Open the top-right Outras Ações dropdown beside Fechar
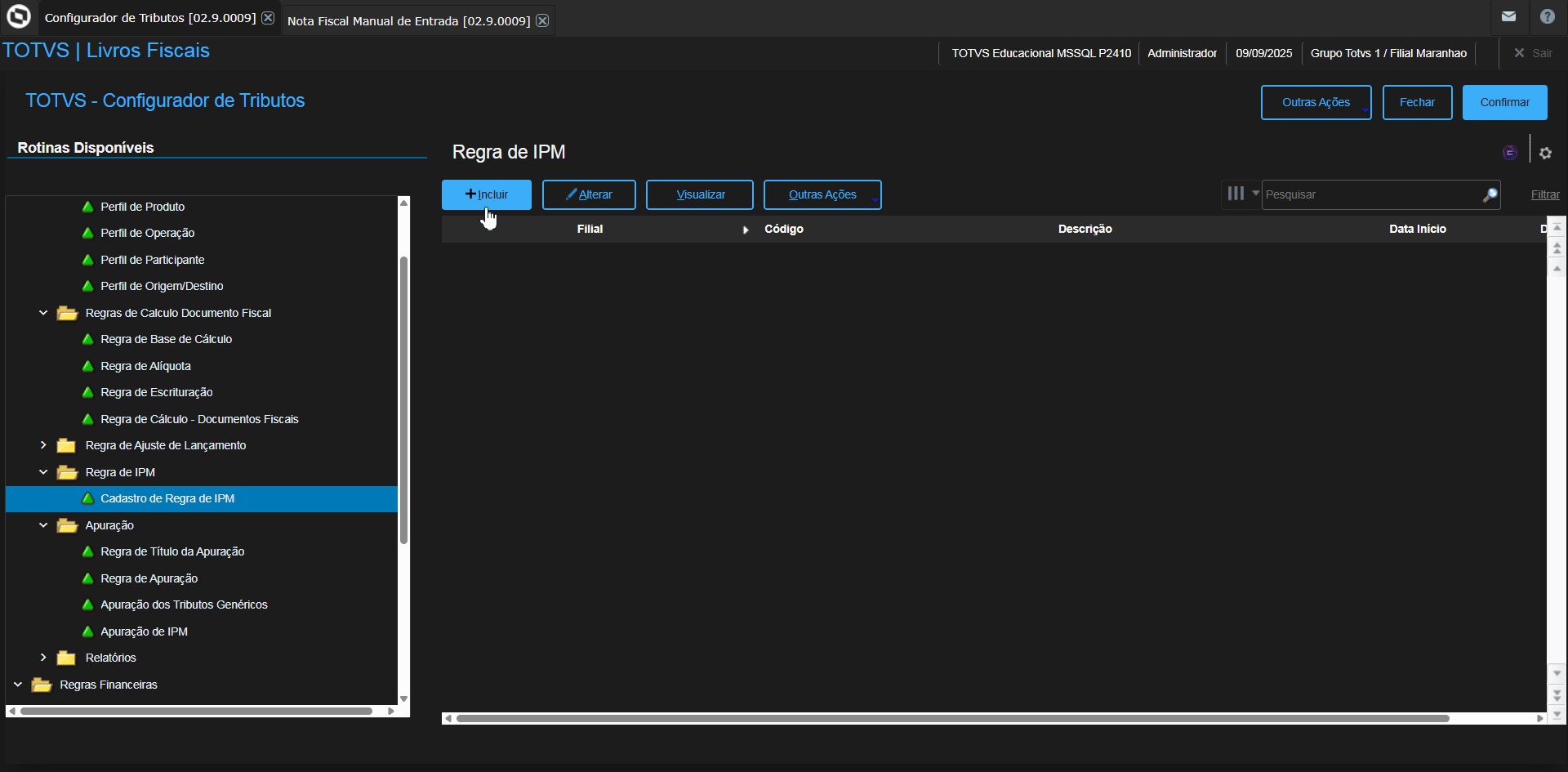Viewport: 1568px width, 772px height. point(1316,102)
